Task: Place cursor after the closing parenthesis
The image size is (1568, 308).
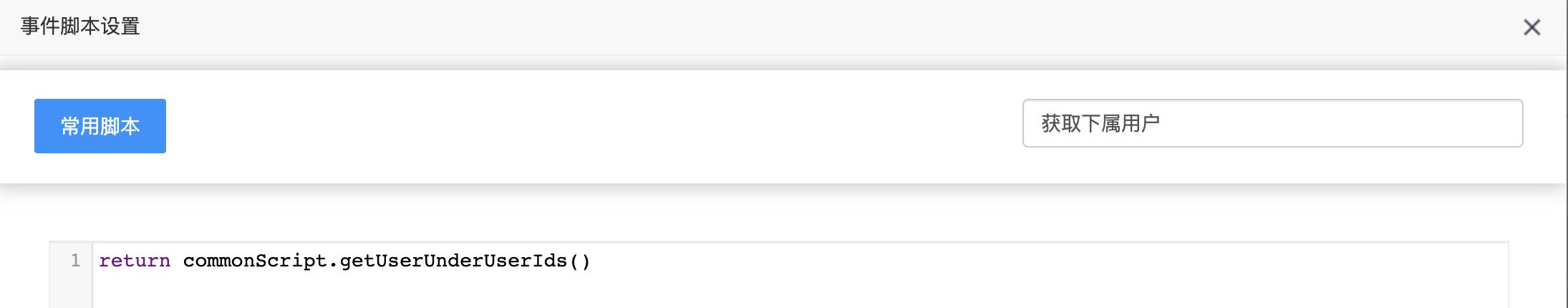Action: pyautogui.click(x=591, y=261)
